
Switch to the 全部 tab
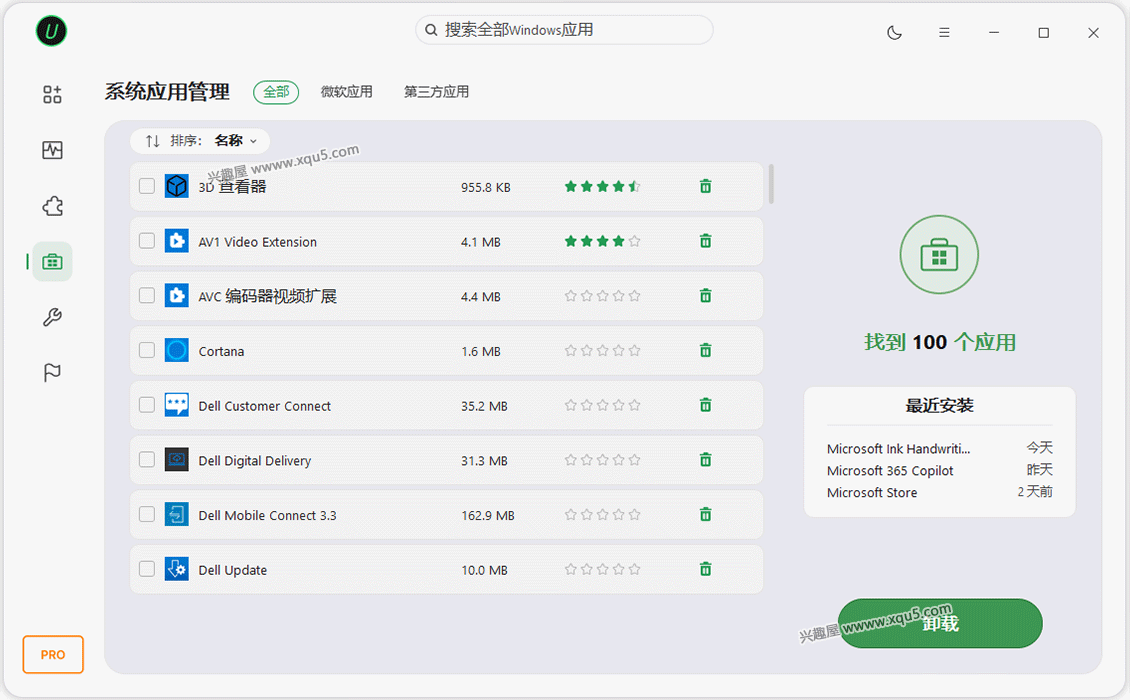[276, 92]
